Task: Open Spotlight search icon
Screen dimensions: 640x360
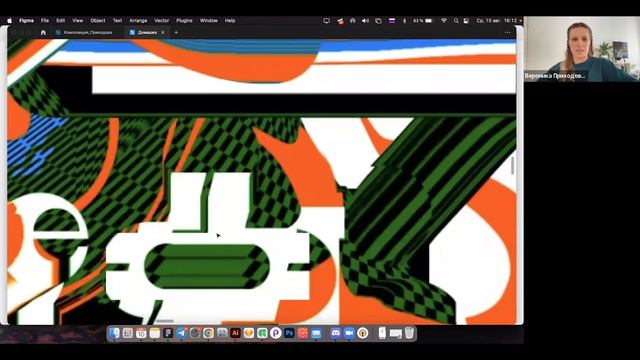Action: point(456,20)
